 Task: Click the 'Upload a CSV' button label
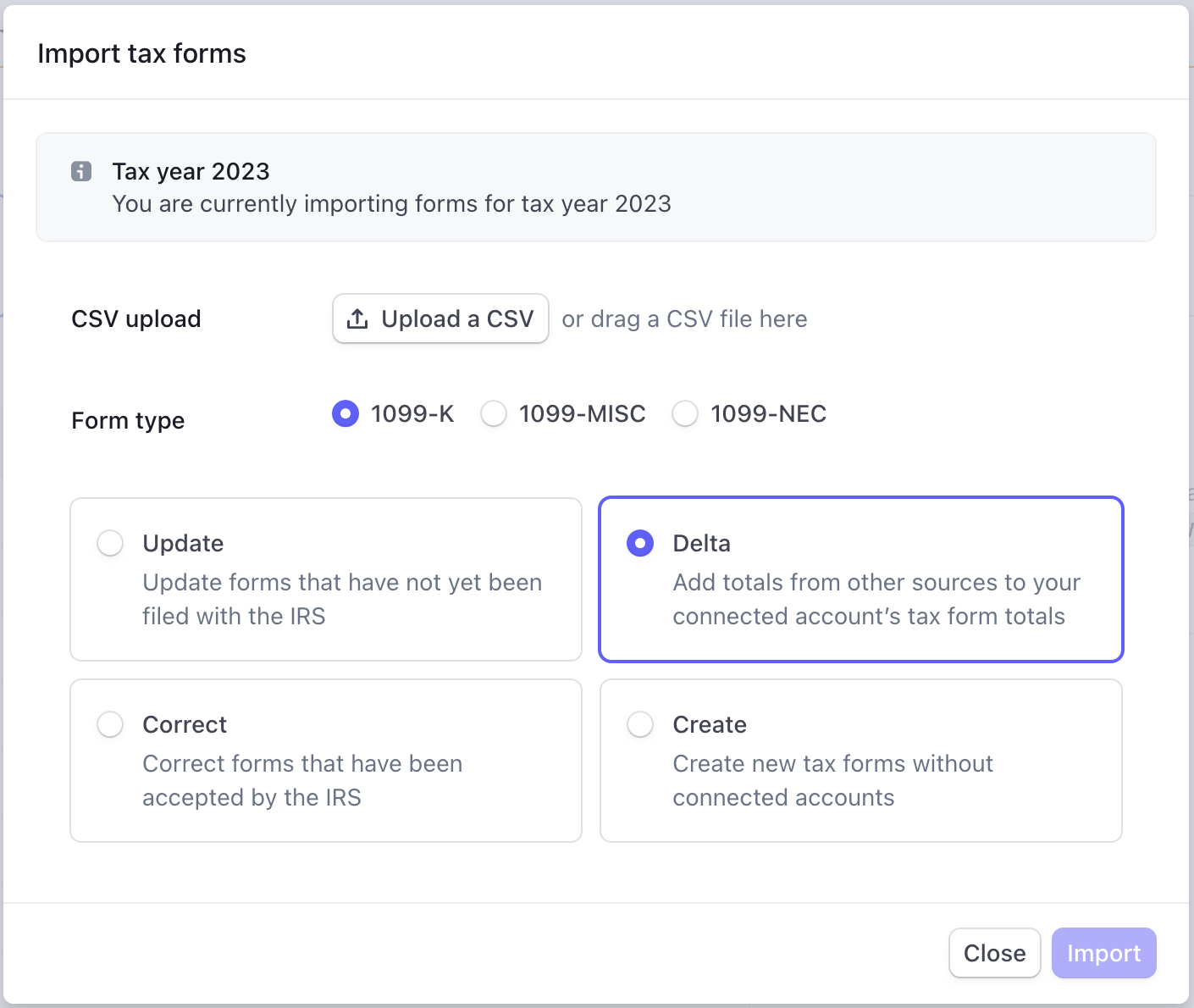(x=457, y=318)
